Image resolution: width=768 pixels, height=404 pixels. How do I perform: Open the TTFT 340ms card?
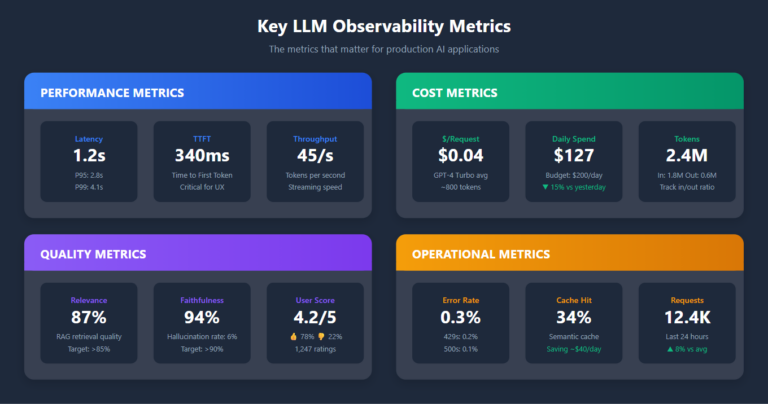pyautogui.click(x=201, y=161)
